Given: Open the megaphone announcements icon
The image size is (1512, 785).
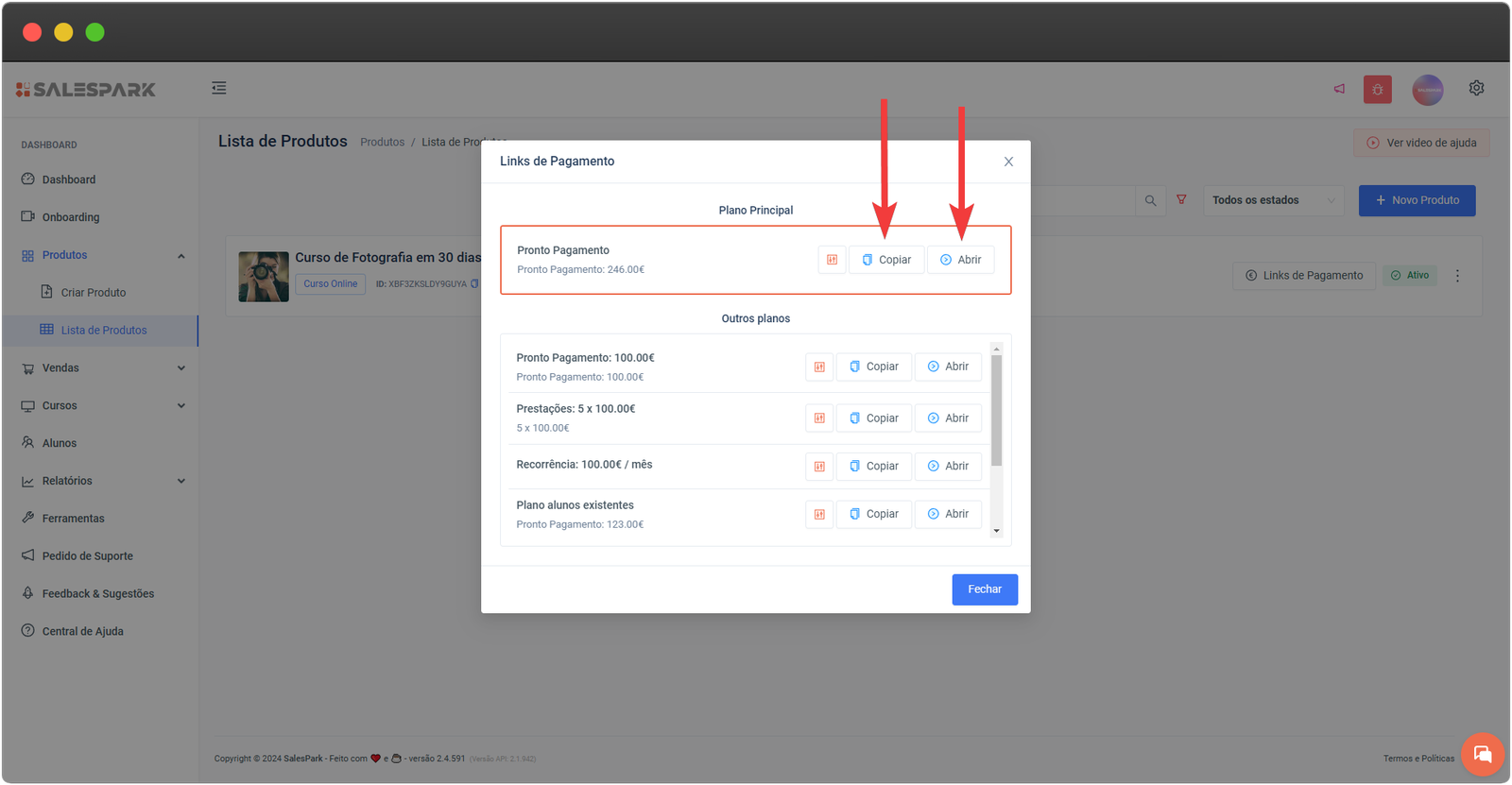Looking at the screenshot, I should pos(1339,89).
